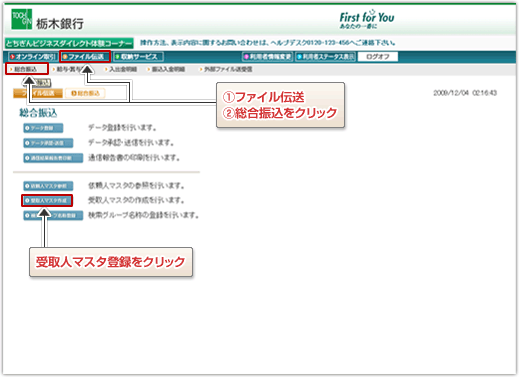The image size is (520, 377).
Task: Select the 入出金明細 submenu item
Action: (x=121, y=69)
